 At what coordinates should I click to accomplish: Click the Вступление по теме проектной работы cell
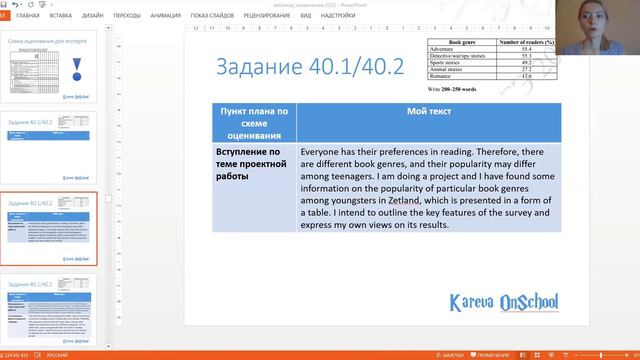click(x=254, y=188)
